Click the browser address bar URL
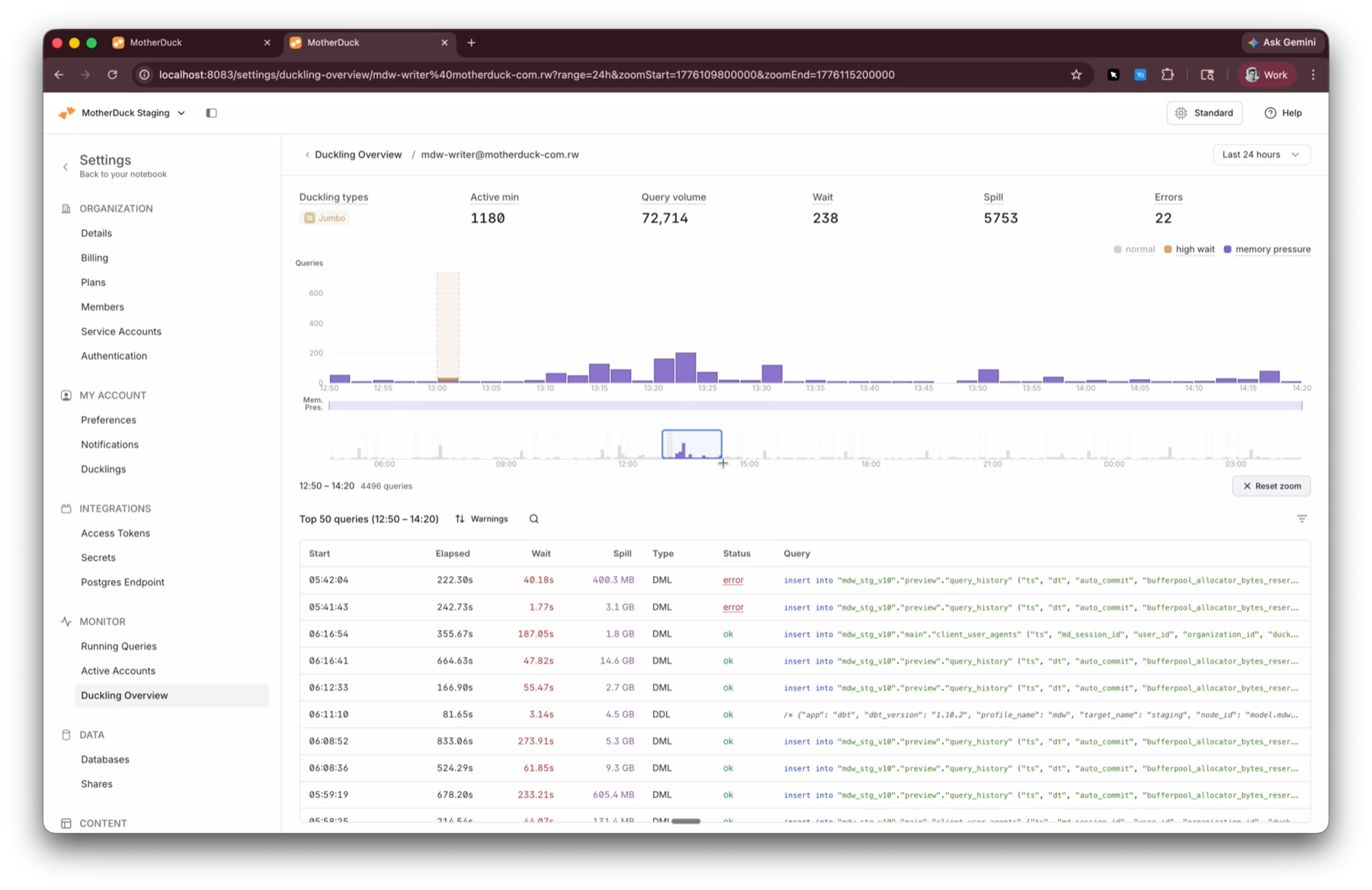Screen dimensions: 1372x890 (x=527, y=75)
